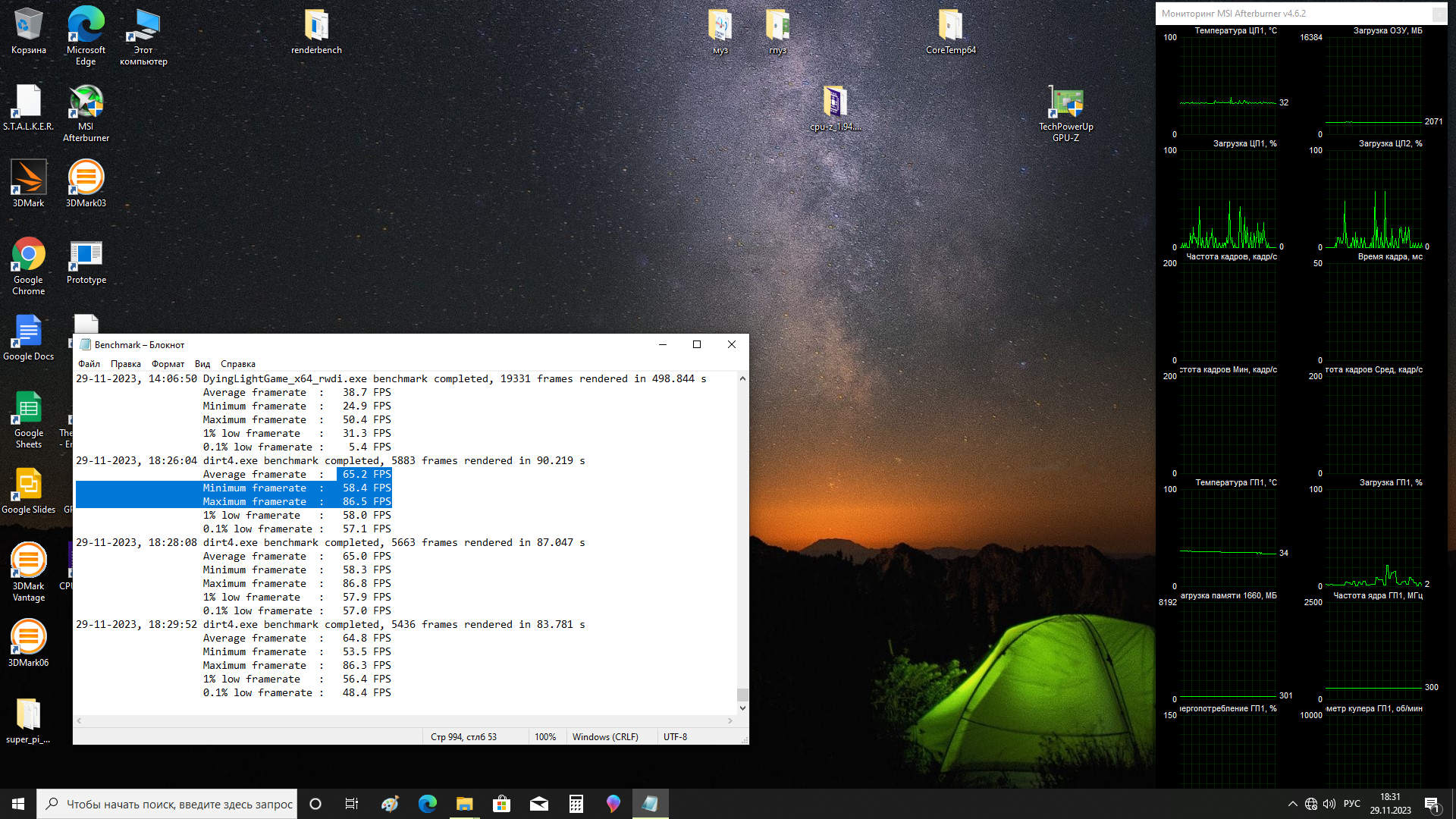Open the Start menu button
This screenshot has width=1456, height=819.
[x=18, y=804]
